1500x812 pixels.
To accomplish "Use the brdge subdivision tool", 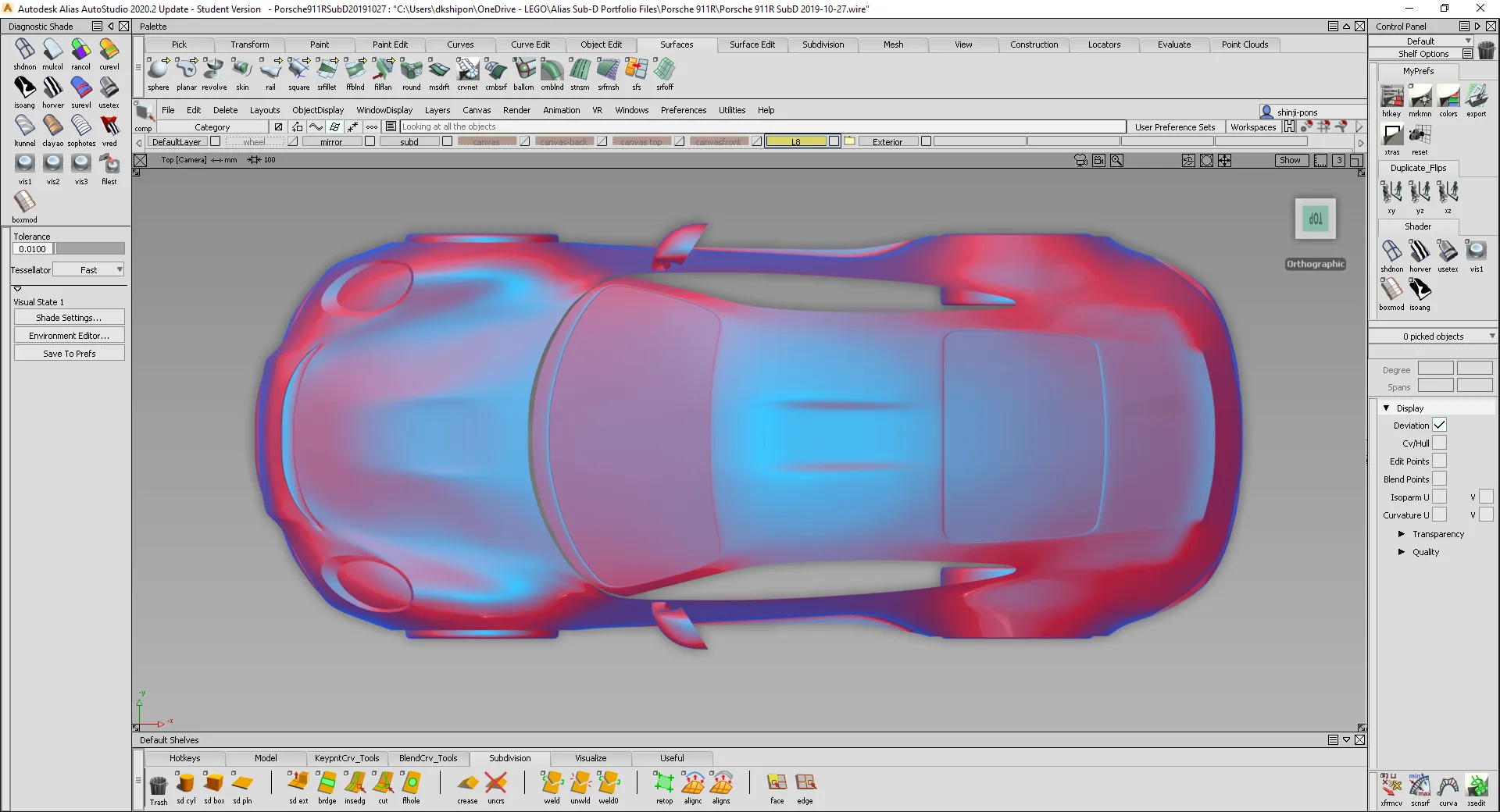I will coord(327,782).
